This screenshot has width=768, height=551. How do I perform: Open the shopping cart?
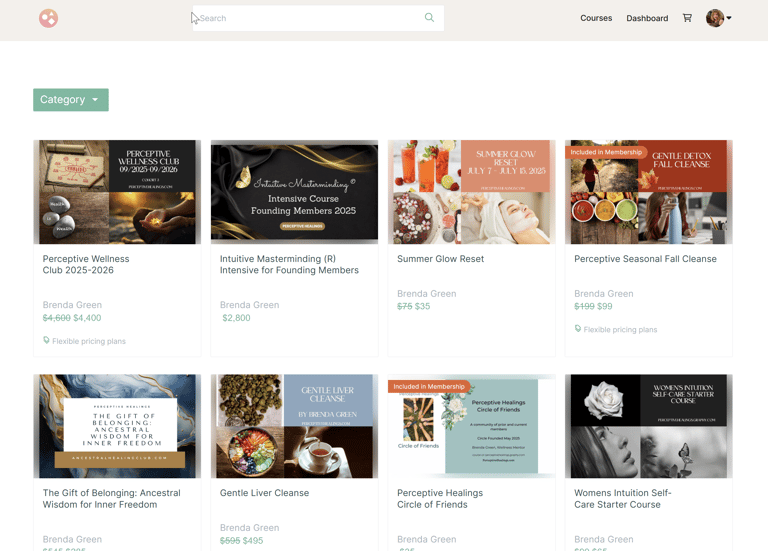point(687,18)
